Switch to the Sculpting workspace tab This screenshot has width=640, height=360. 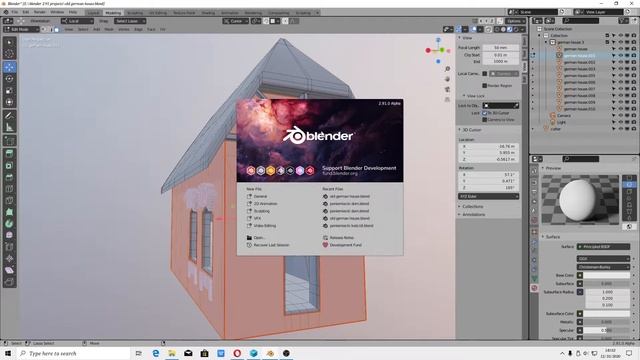tap(135, 13)
